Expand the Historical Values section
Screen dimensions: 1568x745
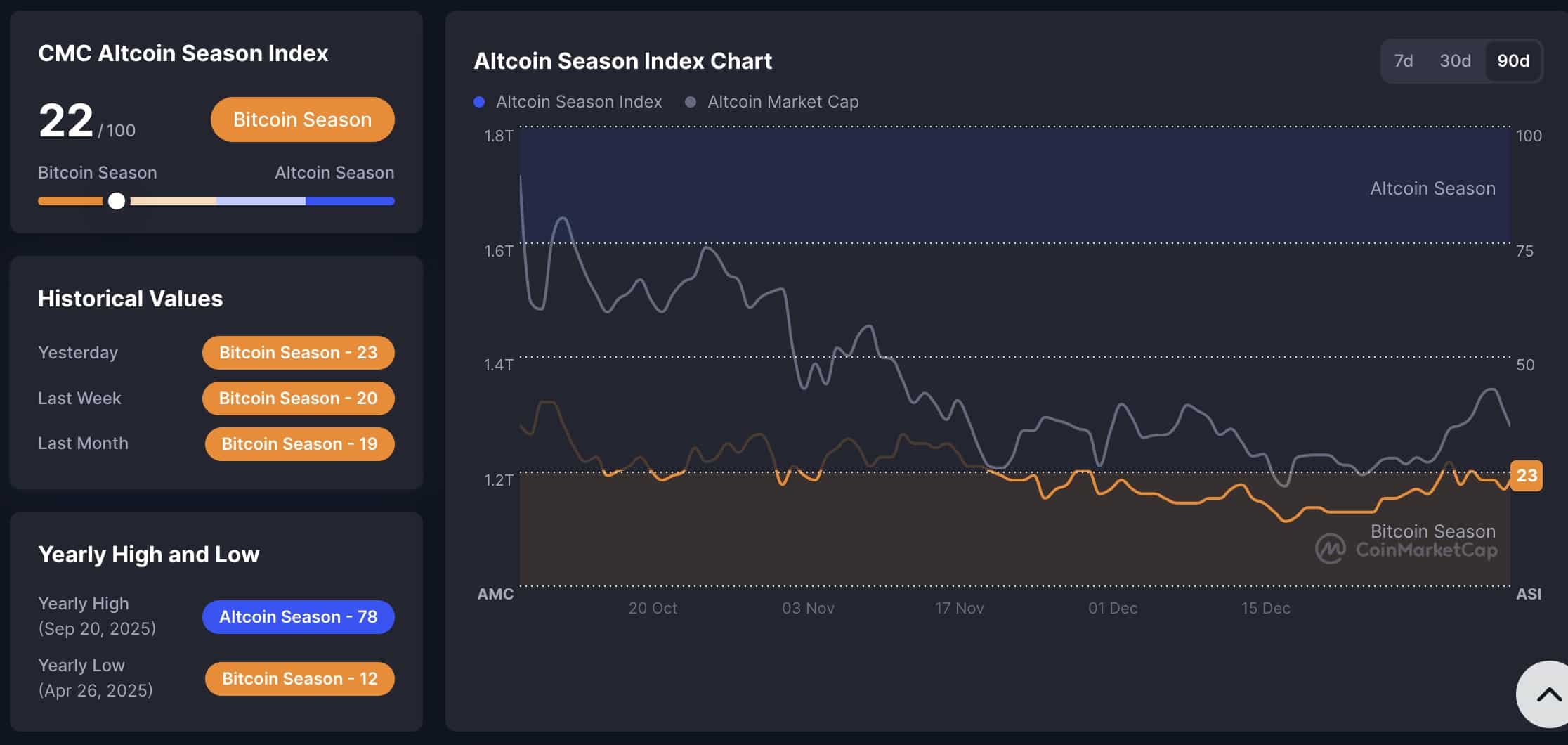click(131, 298)
